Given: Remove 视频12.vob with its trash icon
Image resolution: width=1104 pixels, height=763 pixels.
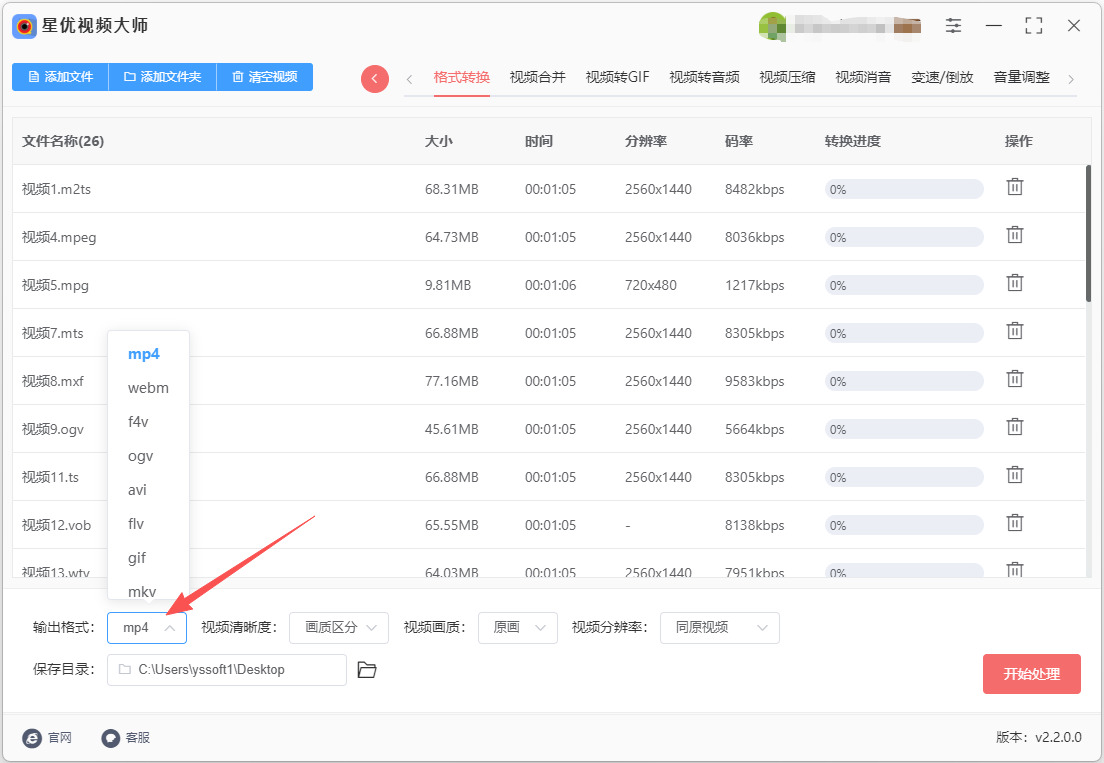Looking at the screenshot, I should coord(1015,523).
